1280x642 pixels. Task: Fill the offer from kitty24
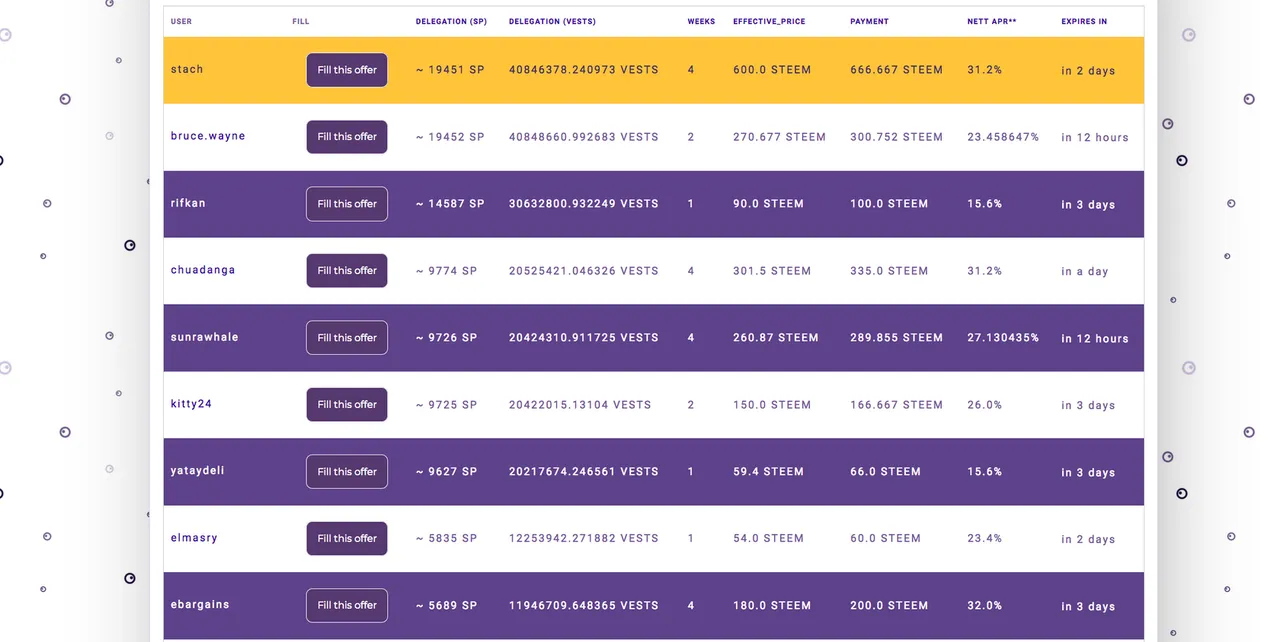tap(347, 405)
